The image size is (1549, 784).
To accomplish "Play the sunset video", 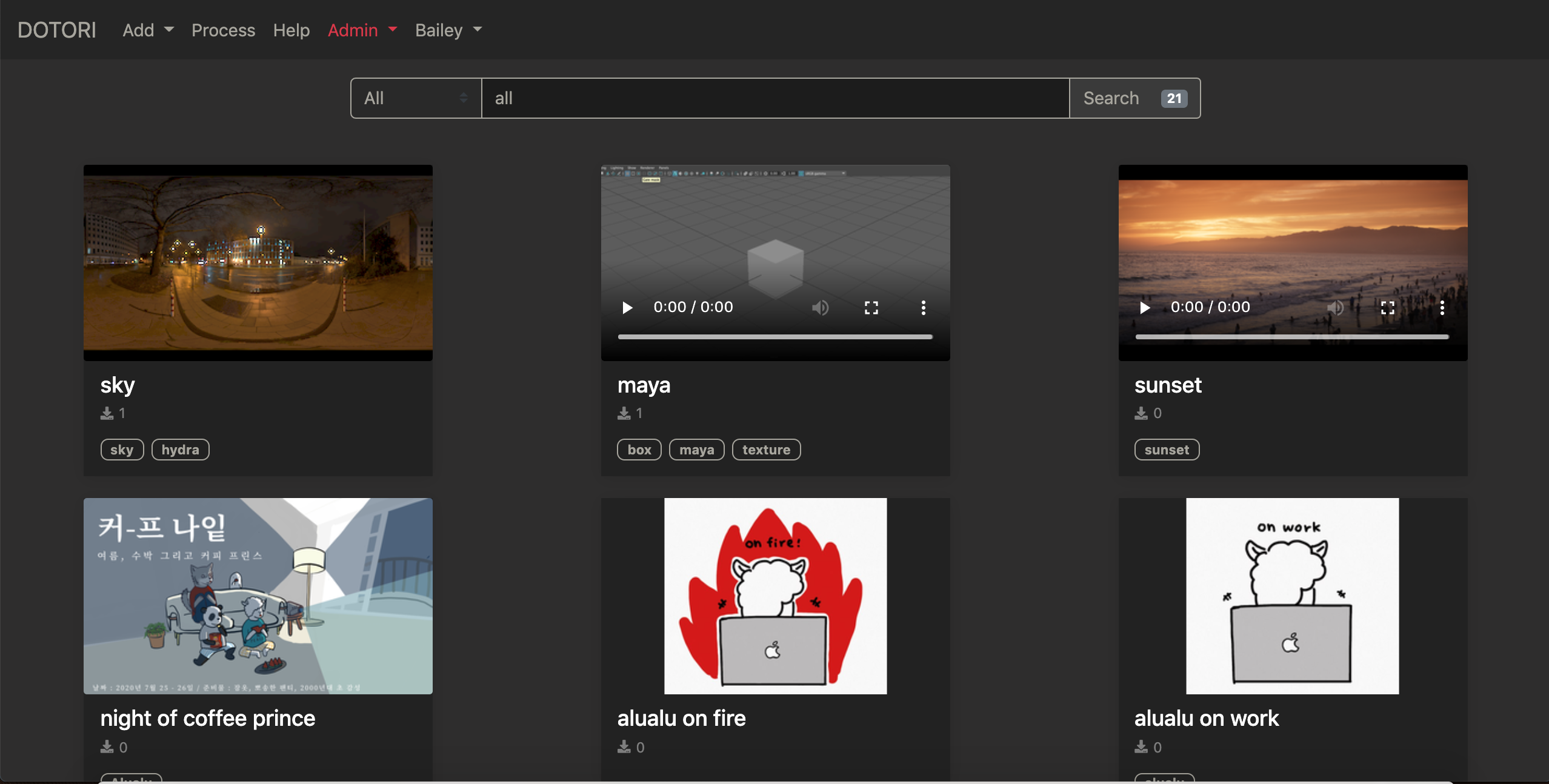I will [x=1144, y=308].
